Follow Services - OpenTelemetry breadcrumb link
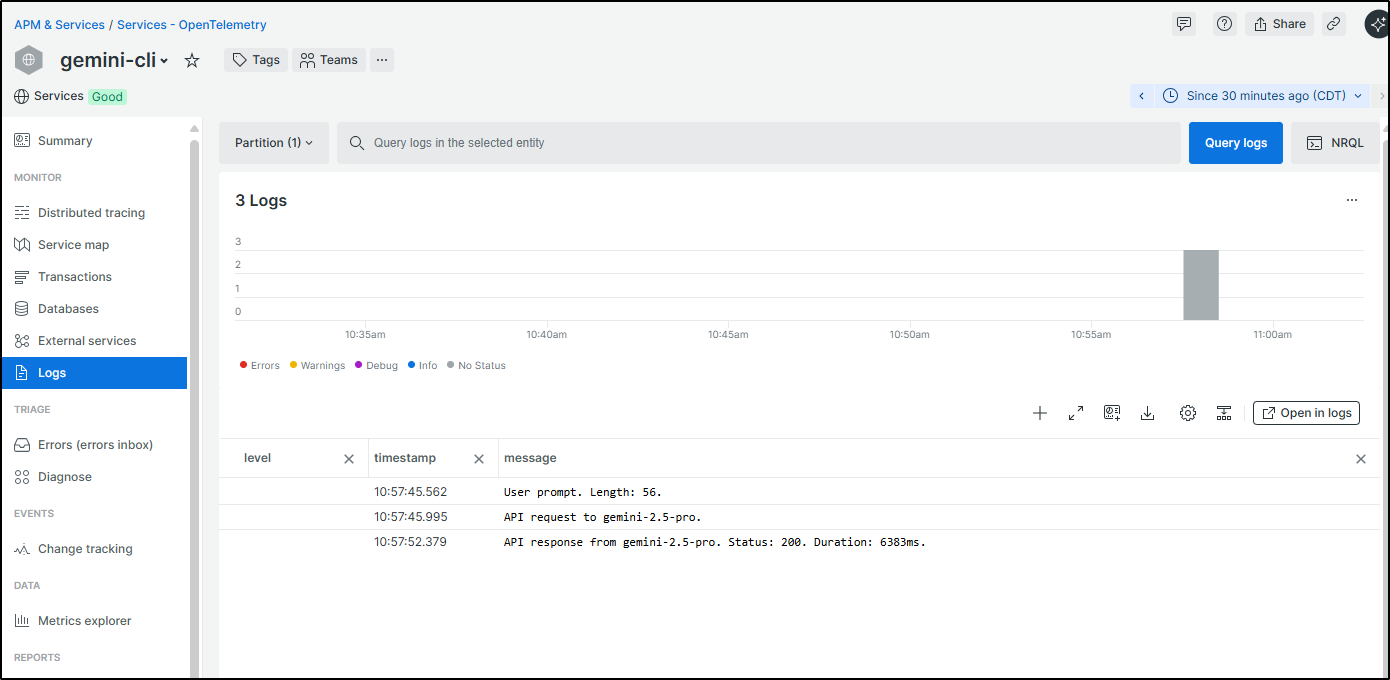1390x680 pixels. point(192,25)
